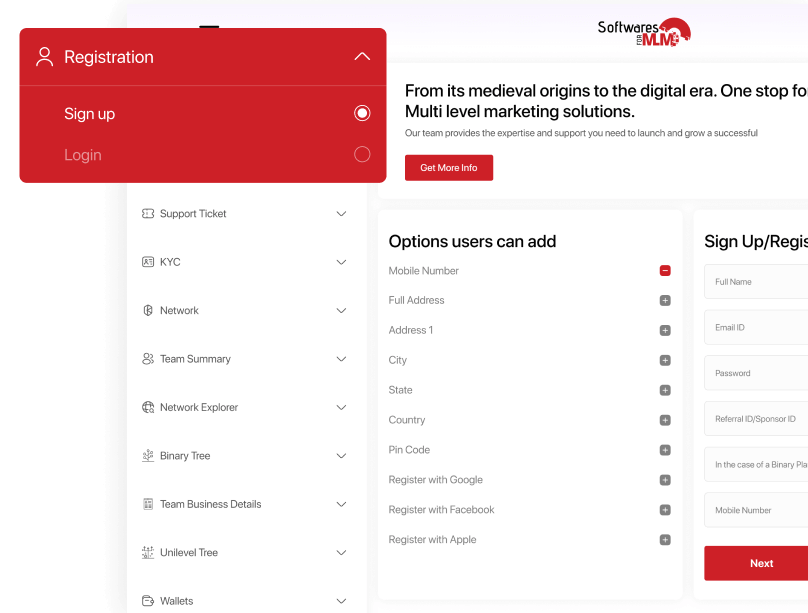Screen dimensions: 808x613
Task: Expand the Support Ticket chevron
Action: (x=341, y=213)
